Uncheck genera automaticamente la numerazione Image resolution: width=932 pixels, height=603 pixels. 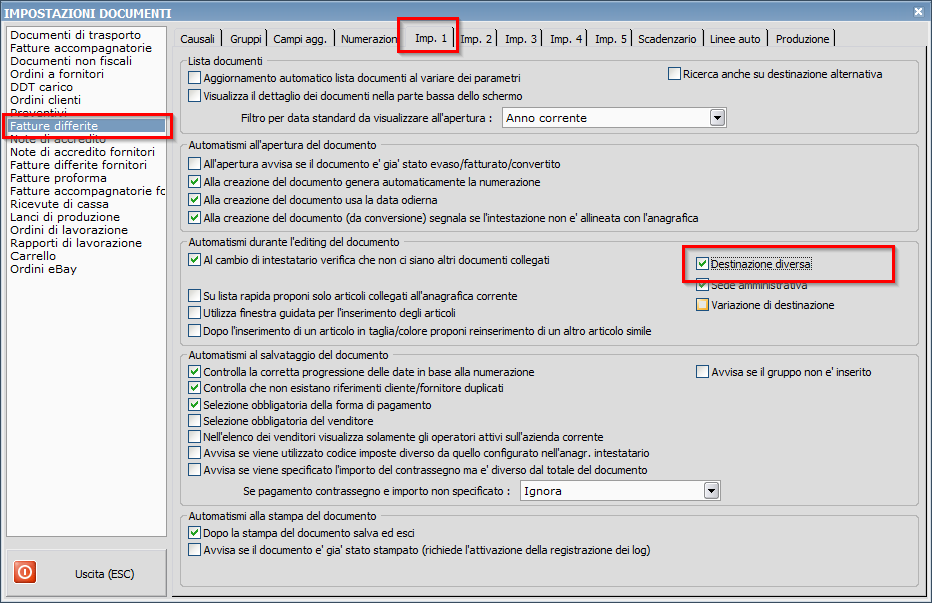click(x=194, y=181)
